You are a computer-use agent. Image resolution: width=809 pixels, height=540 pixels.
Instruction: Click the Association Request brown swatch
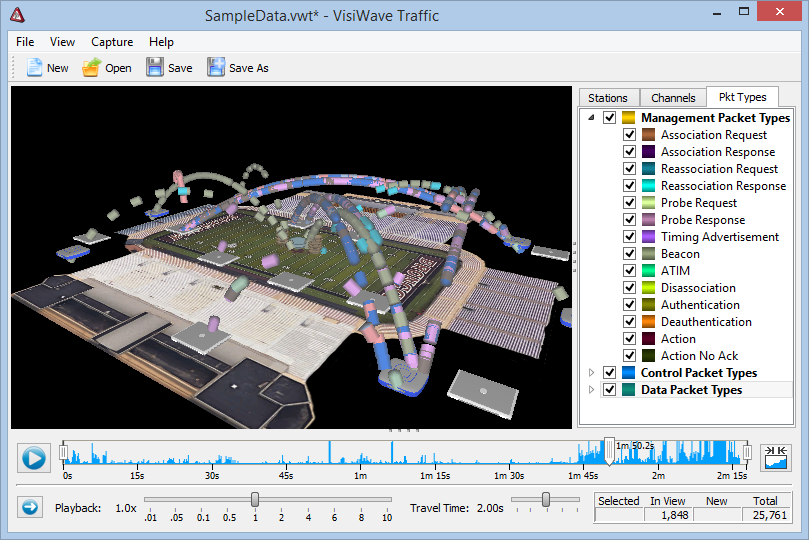(x=648, y=135)
